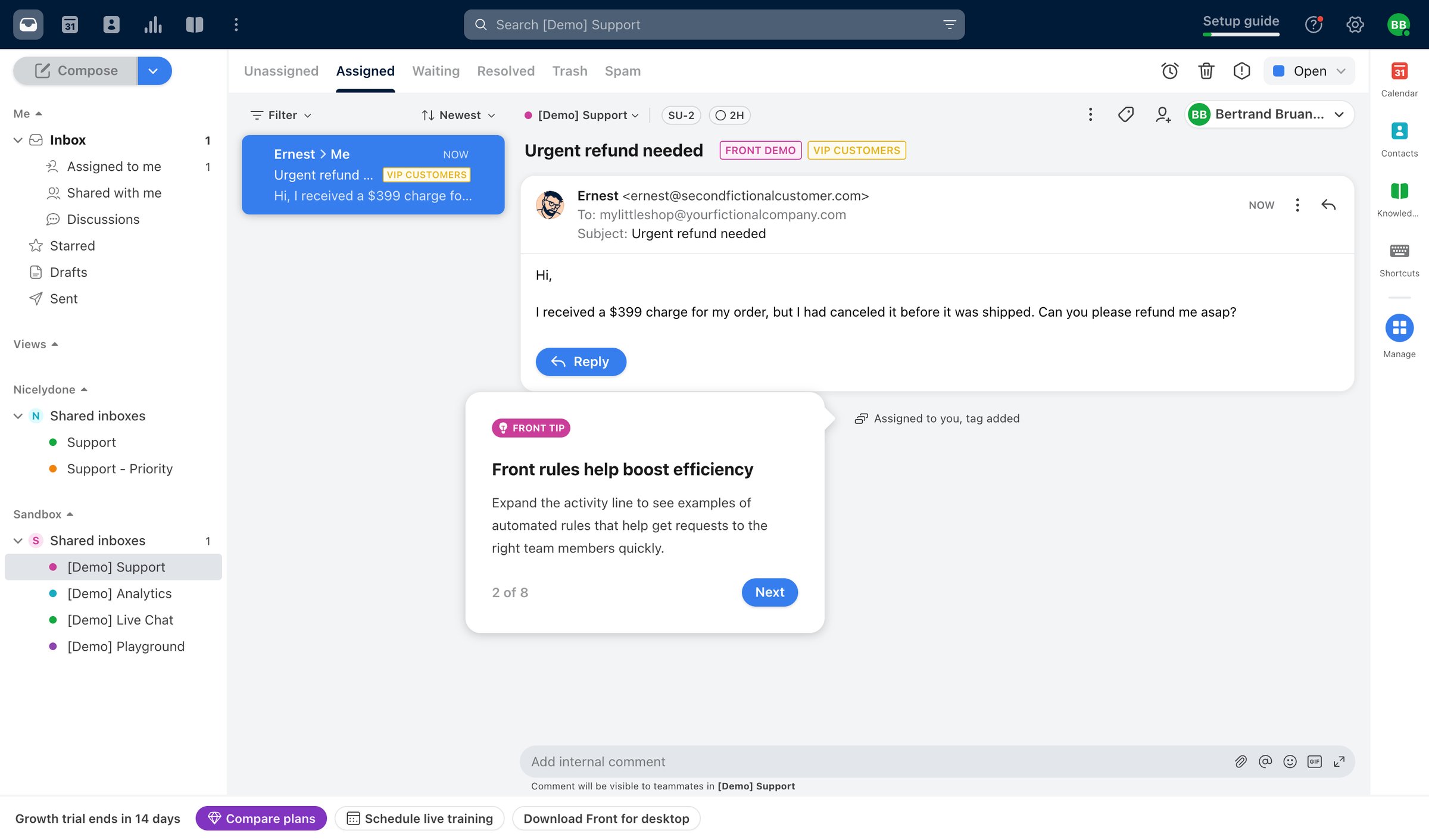Image resolution: width=1429 pixels, height=840 pixels.
Task: Mark conversation as spam with the alert icon
Action: (1241, 71)
